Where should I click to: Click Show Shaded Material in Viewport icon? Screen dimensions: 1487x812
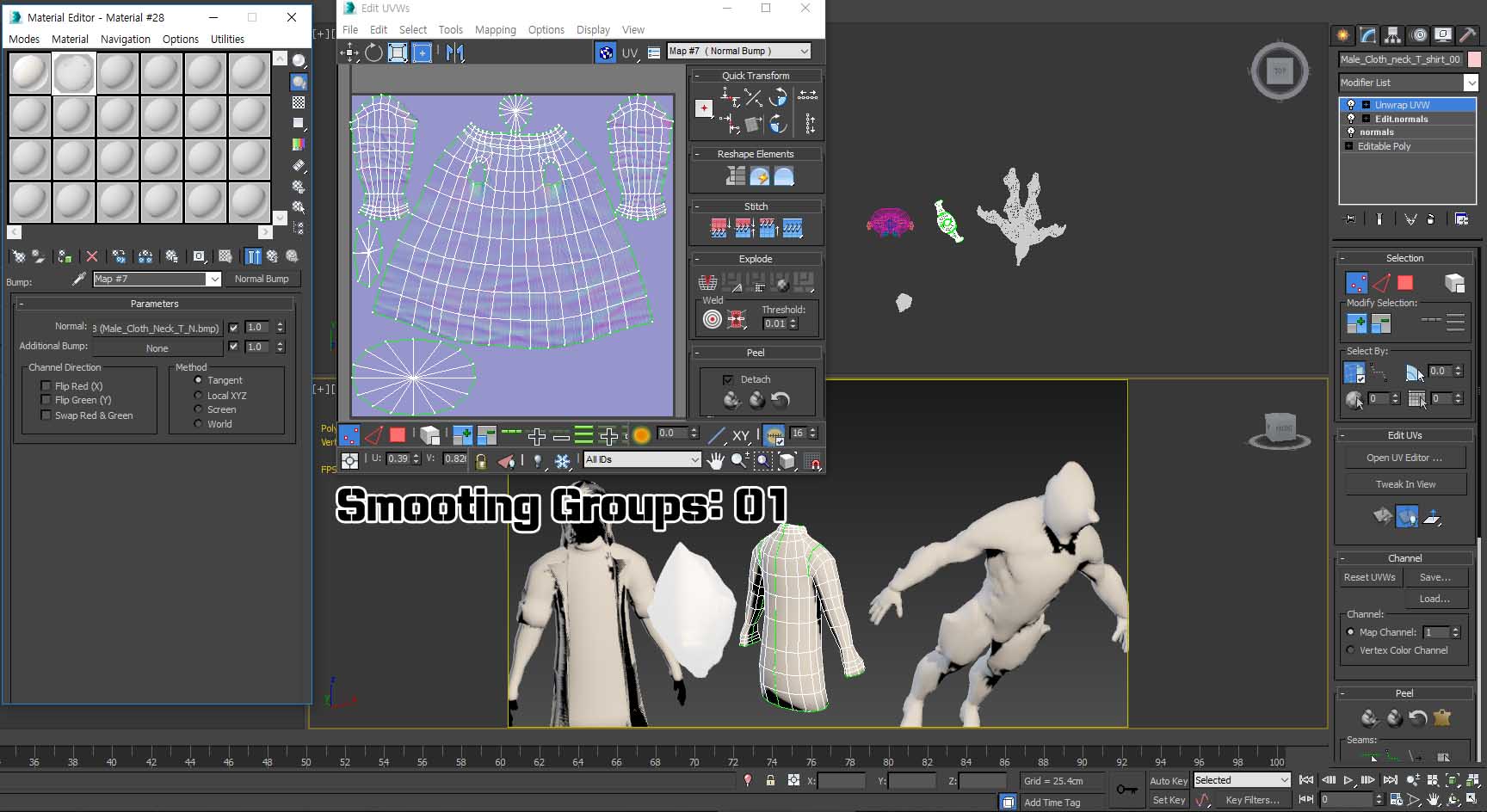[227, 256]
